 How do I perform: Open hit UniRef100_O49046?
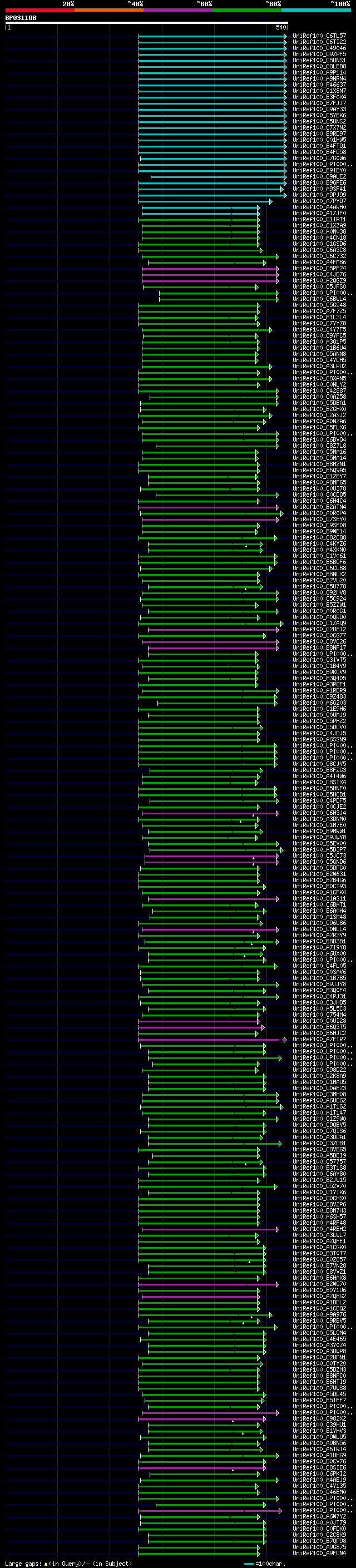click(x=319, y=48)
